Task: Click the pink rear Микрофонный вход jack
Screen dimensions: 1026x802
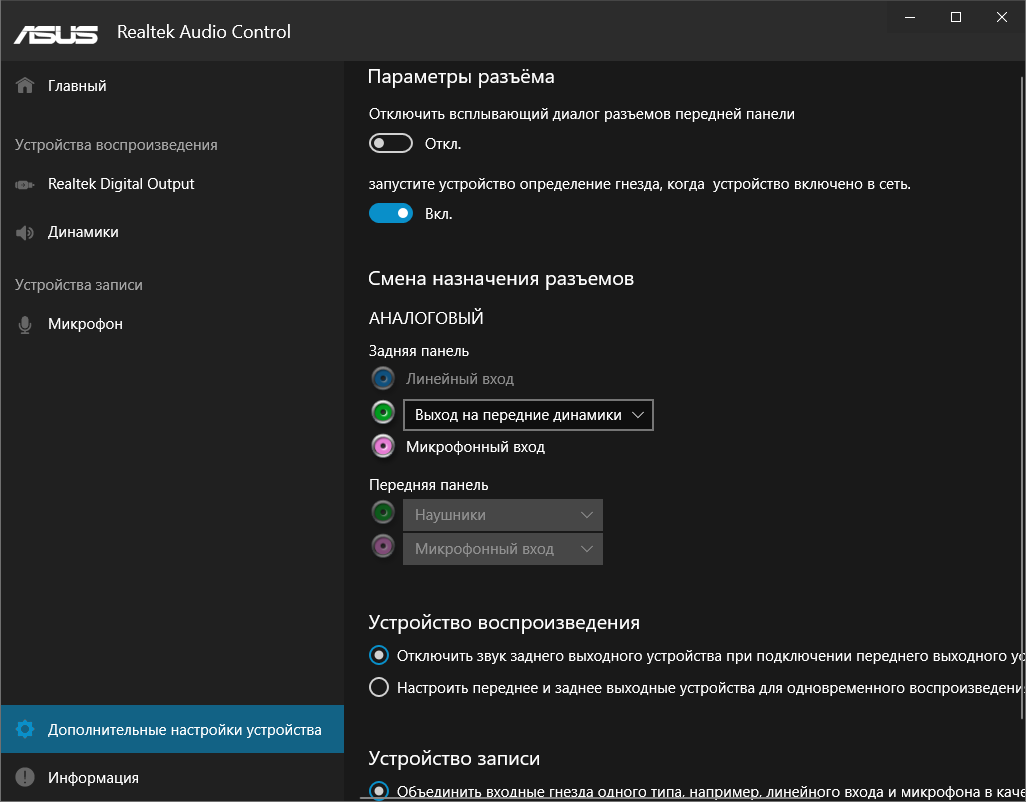Action: click(x=383, y=446)
